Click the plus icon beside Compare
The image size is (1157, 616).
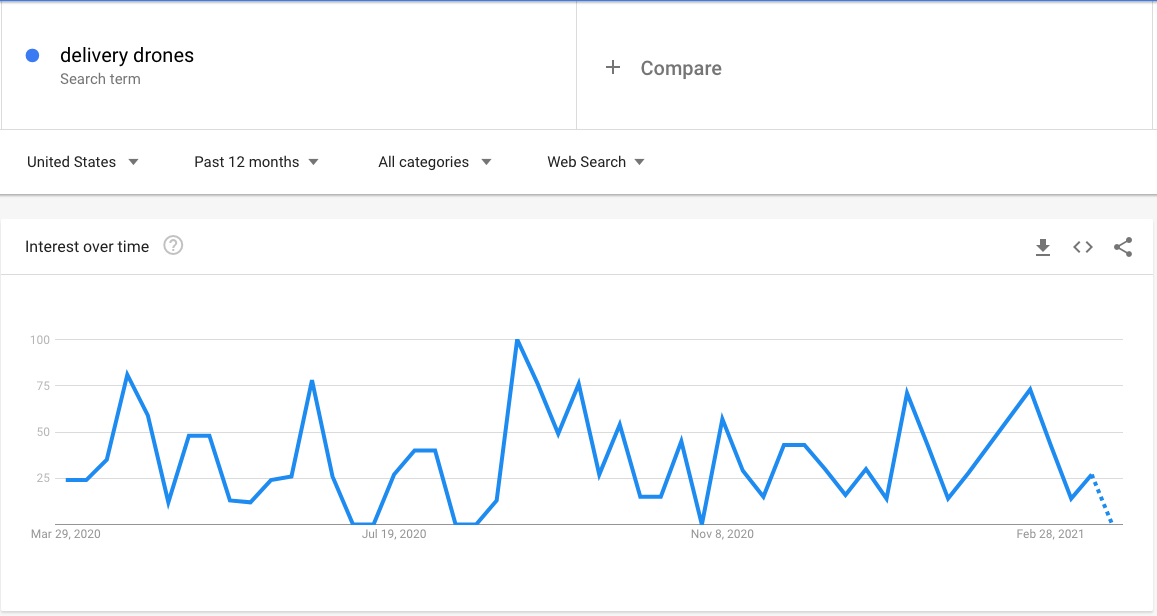[612, 68]
